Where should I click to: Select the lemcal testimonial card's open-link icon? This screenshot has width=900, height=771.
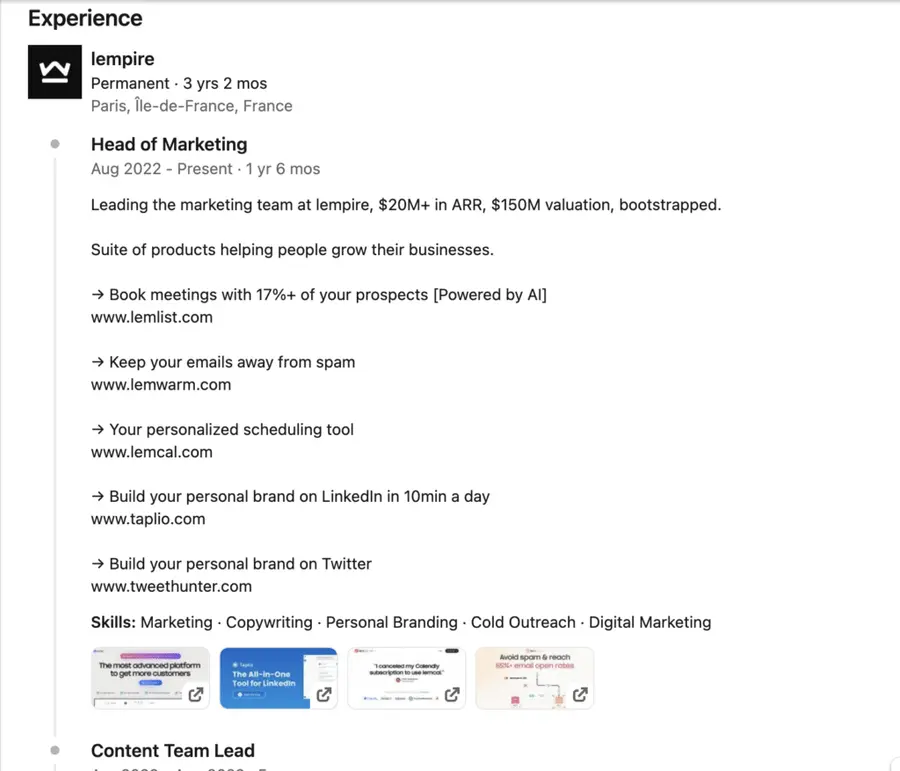pos(450,694)
